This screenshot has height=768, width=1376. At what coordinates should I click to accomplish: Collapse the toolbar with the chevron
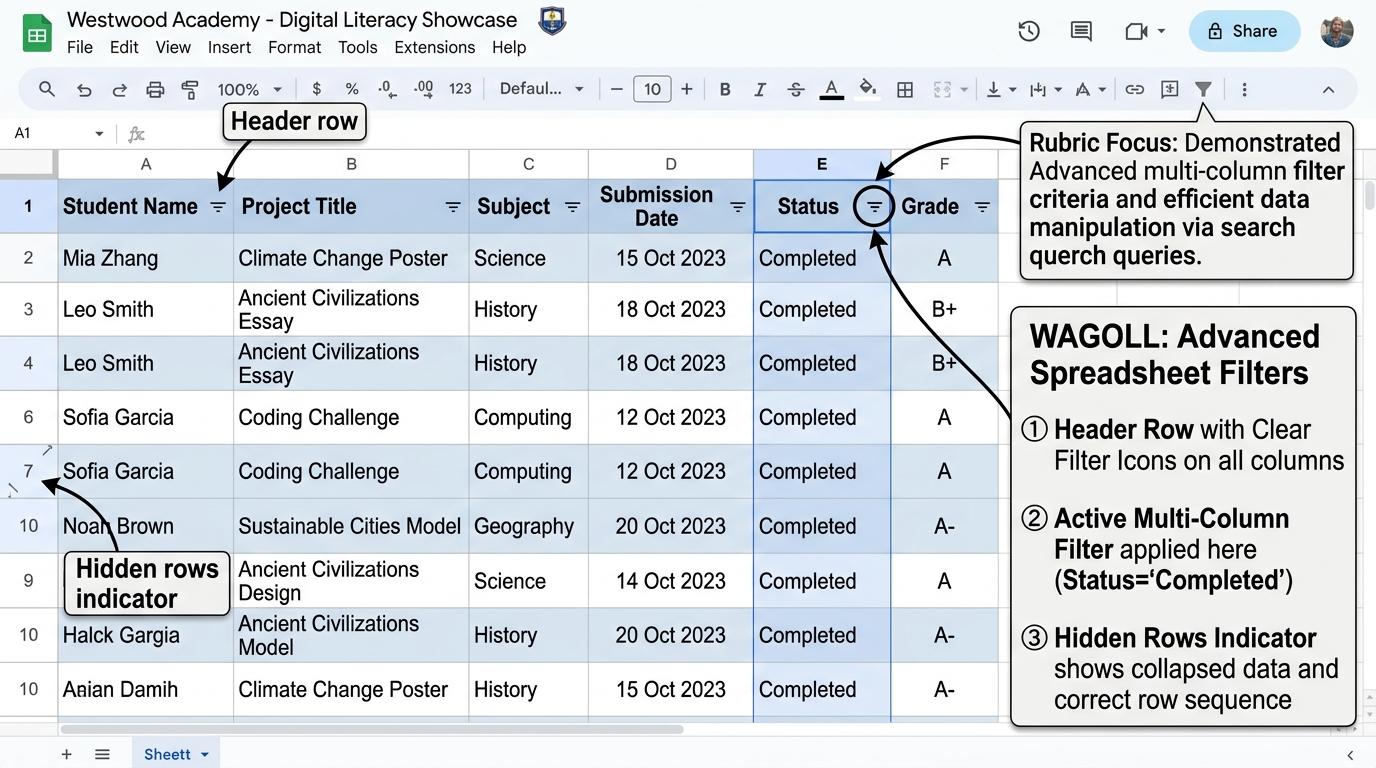1328,90
